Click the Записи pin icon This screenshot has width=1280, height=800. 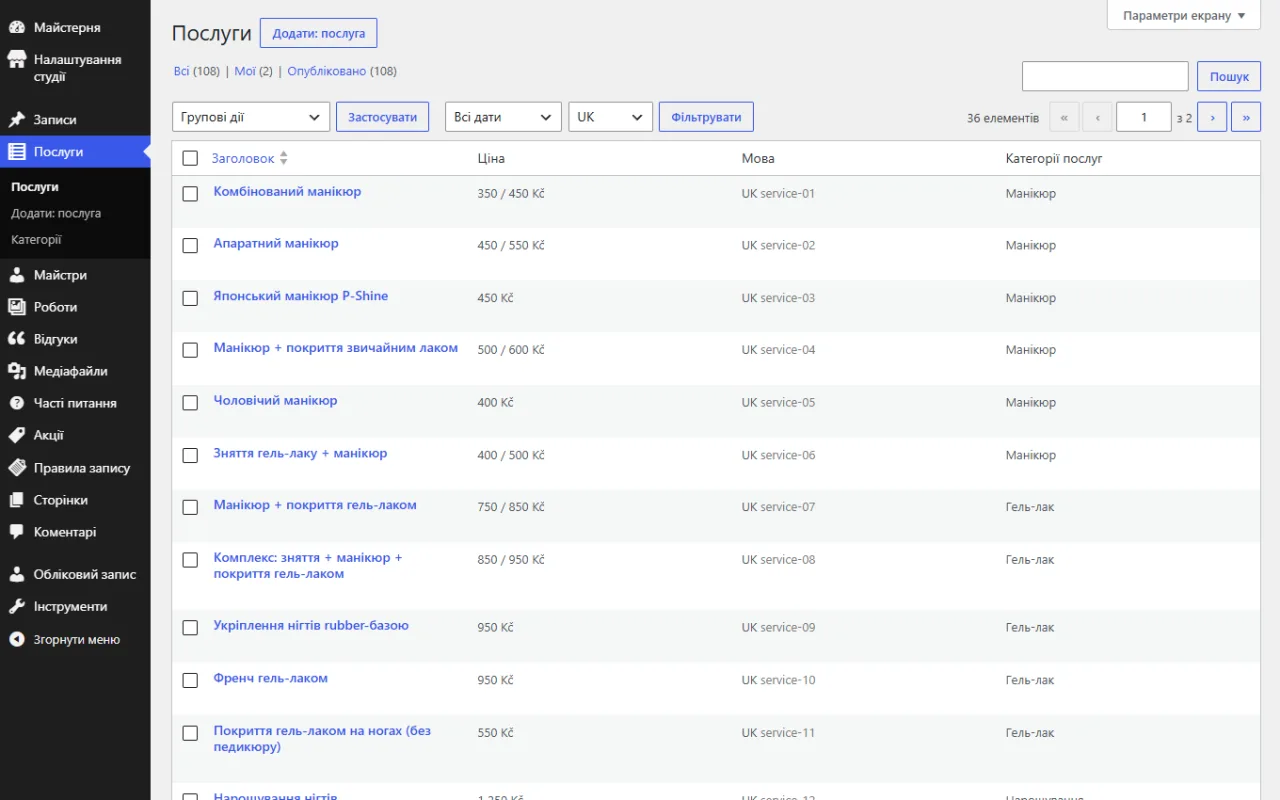(17, 120)
